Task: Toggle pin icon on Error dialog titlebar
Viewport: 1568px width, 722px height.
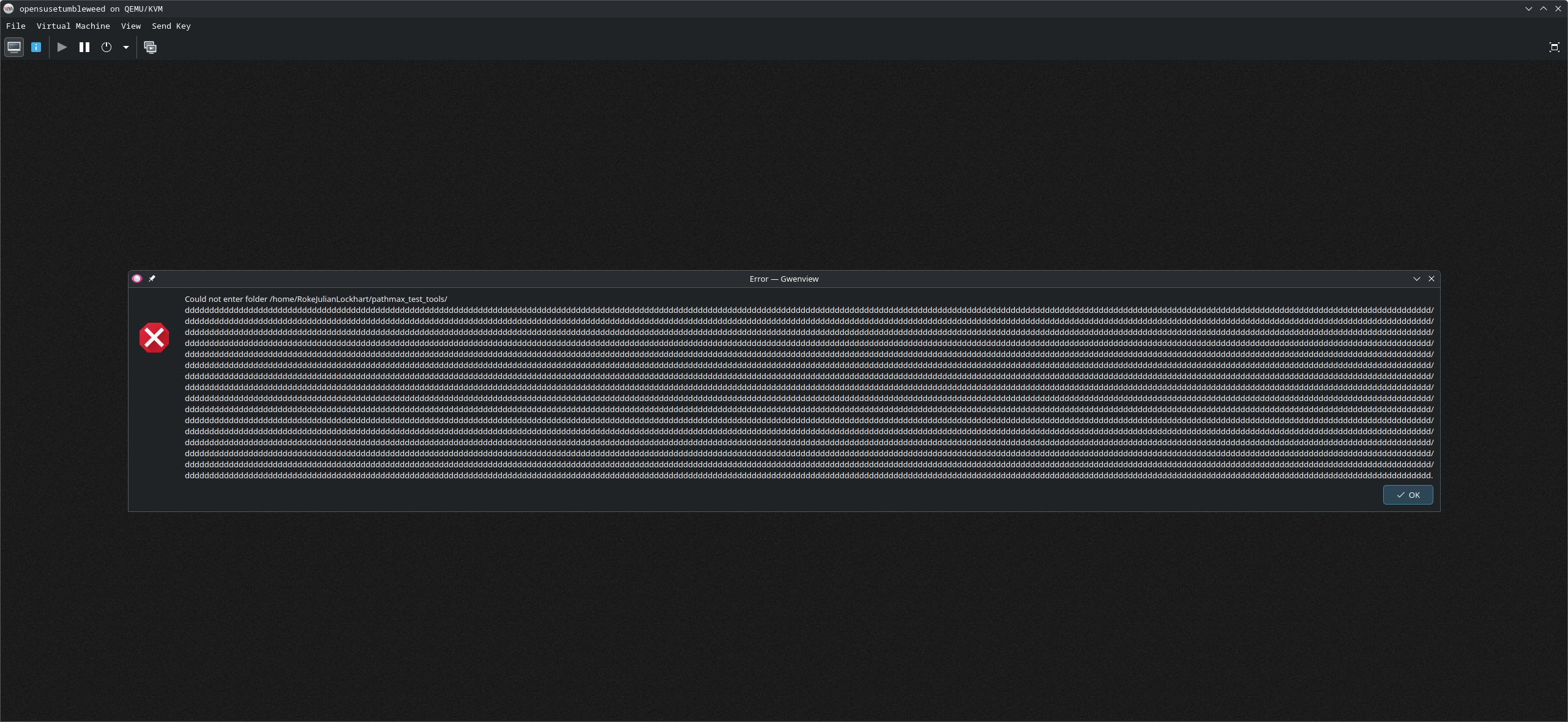Action: (152, 279)
